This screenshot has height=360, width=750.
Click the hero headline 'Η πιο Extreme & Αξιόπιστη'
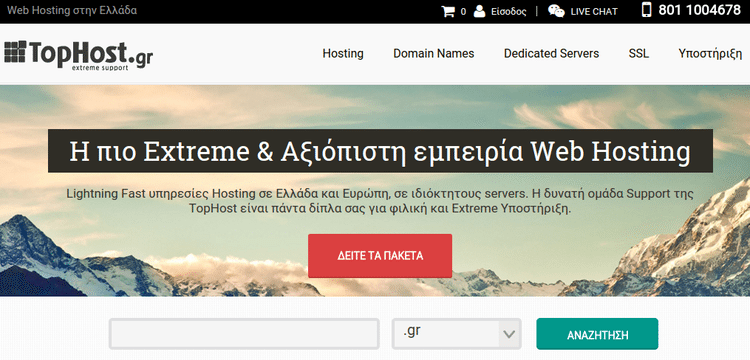(380, 151)
